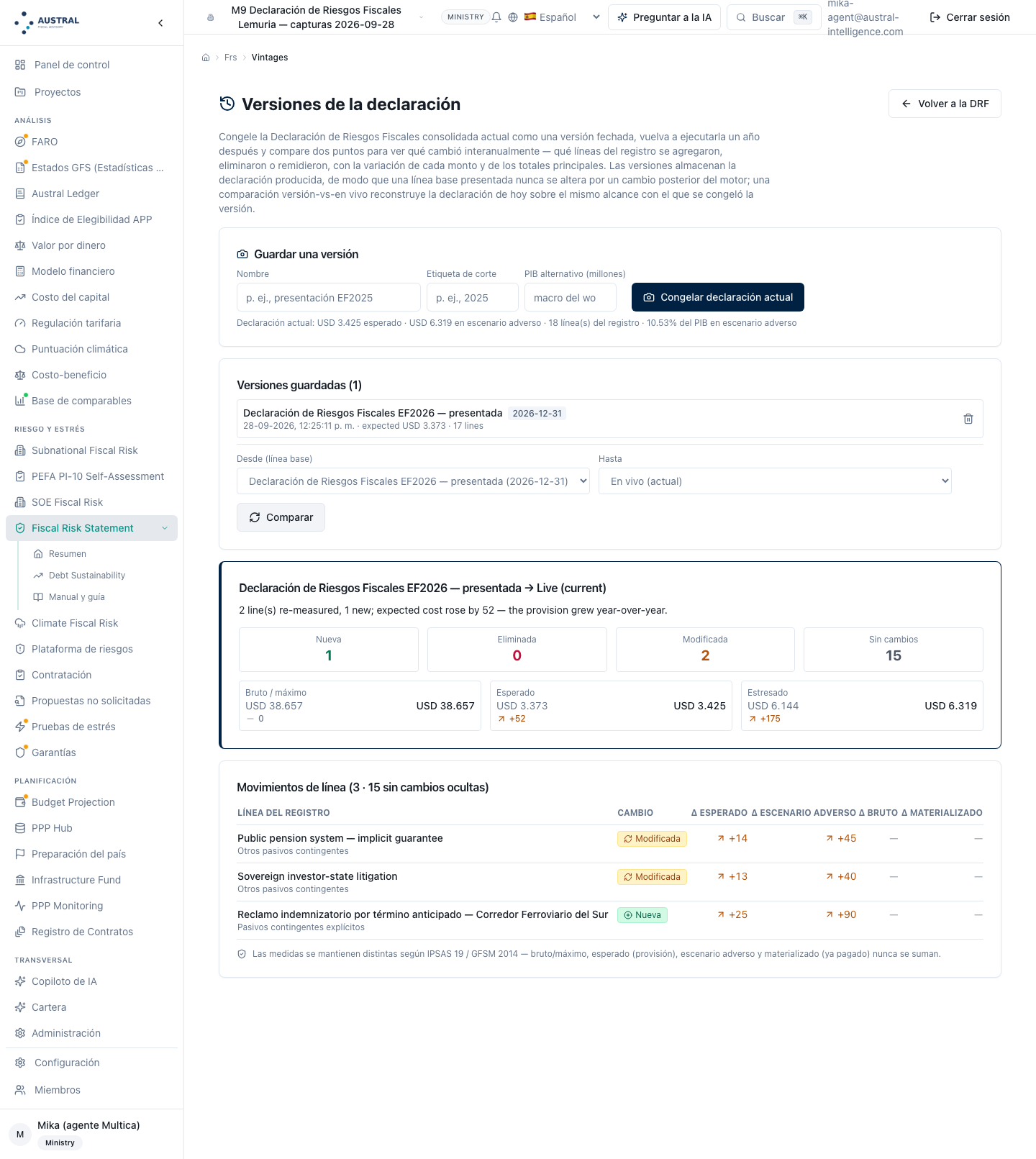
Task: Click the Nueva count card
Action: click(329, 650)
